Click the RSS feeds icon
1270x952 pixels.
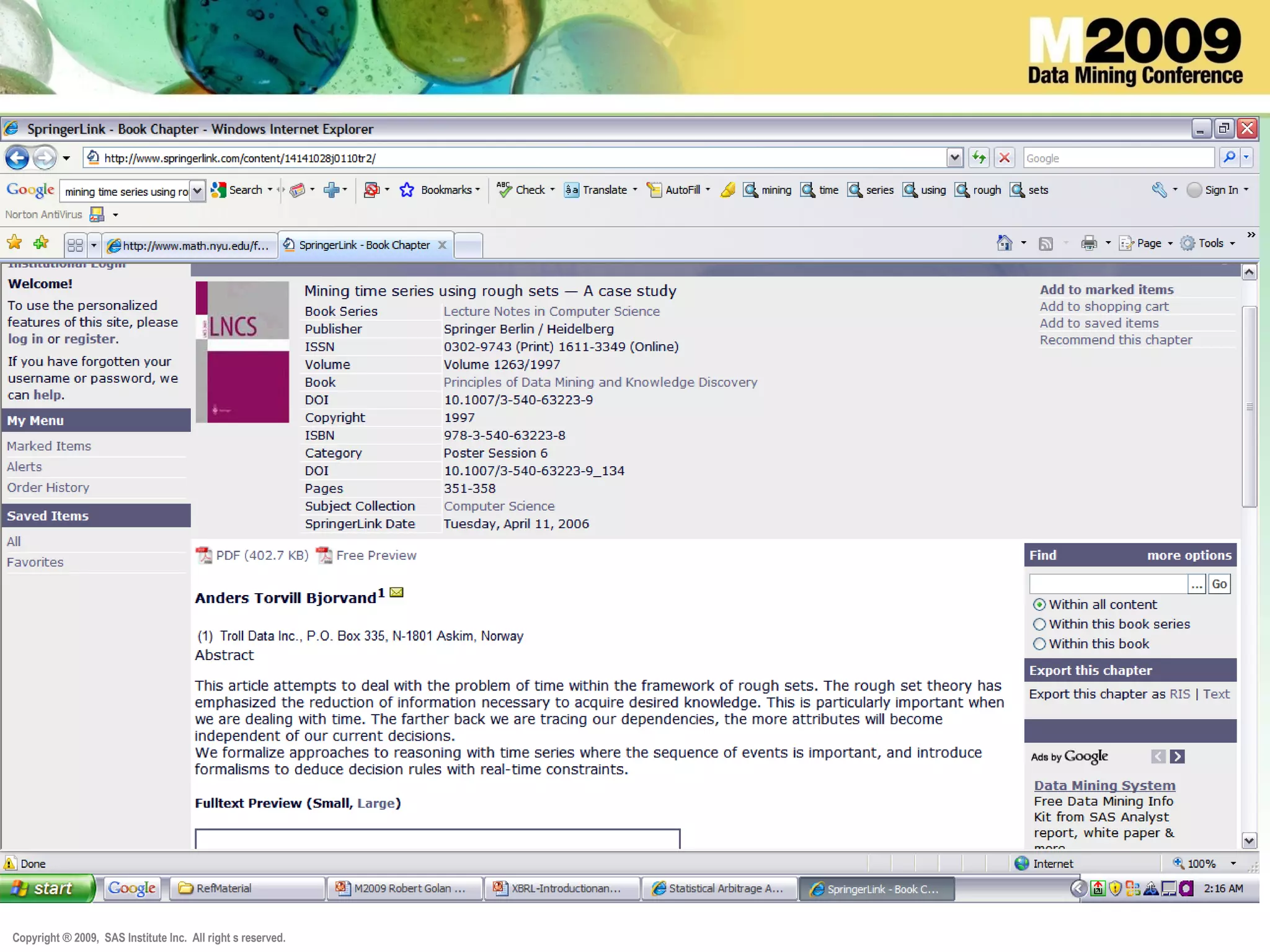click(x=1046, y=244)
